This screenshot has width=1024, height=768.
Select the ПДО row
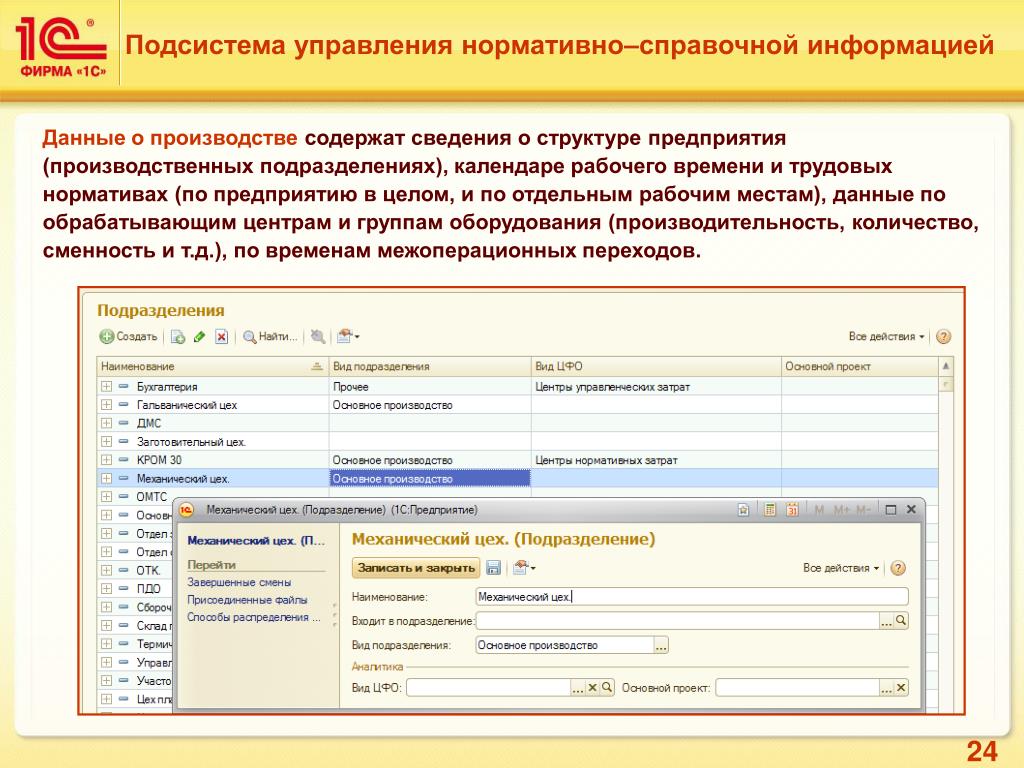148,588
